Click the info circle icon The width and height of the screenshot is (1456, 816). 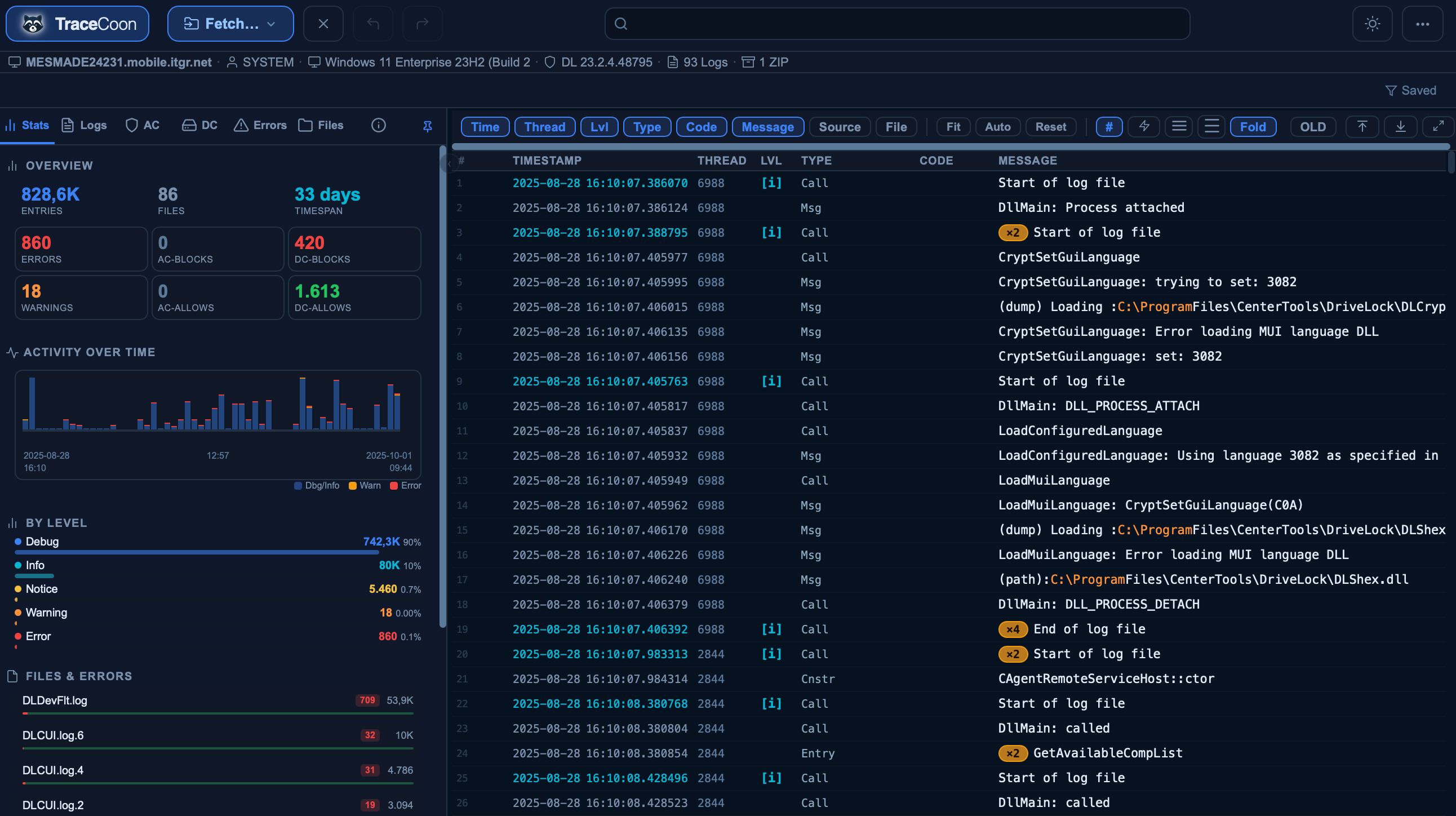pyautogui.click(x=379, y=126)
